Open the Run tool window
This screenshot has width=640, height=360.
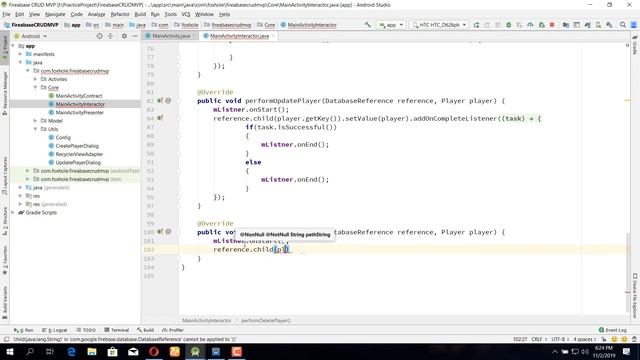24,330
